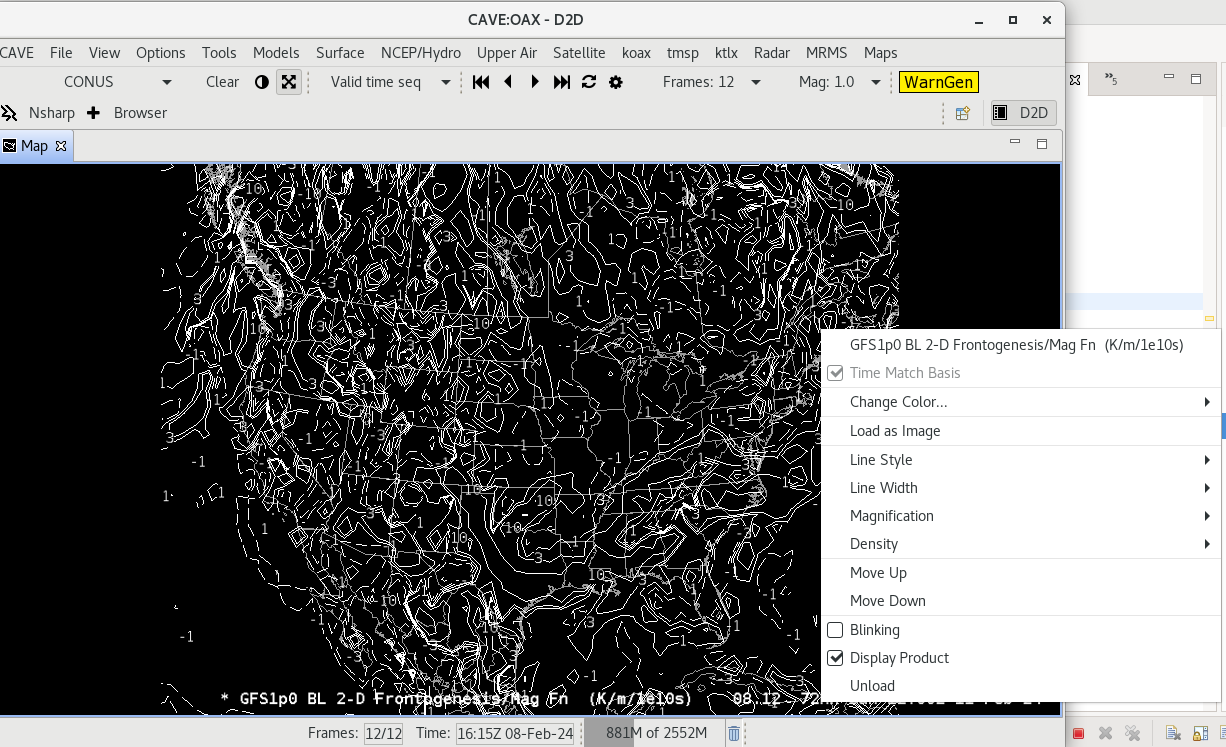The height and width of the screenshot is (747, 1226).
Task: Toggle image combination contrast icon
Action: pyautogui.click(x=262, y=82)
